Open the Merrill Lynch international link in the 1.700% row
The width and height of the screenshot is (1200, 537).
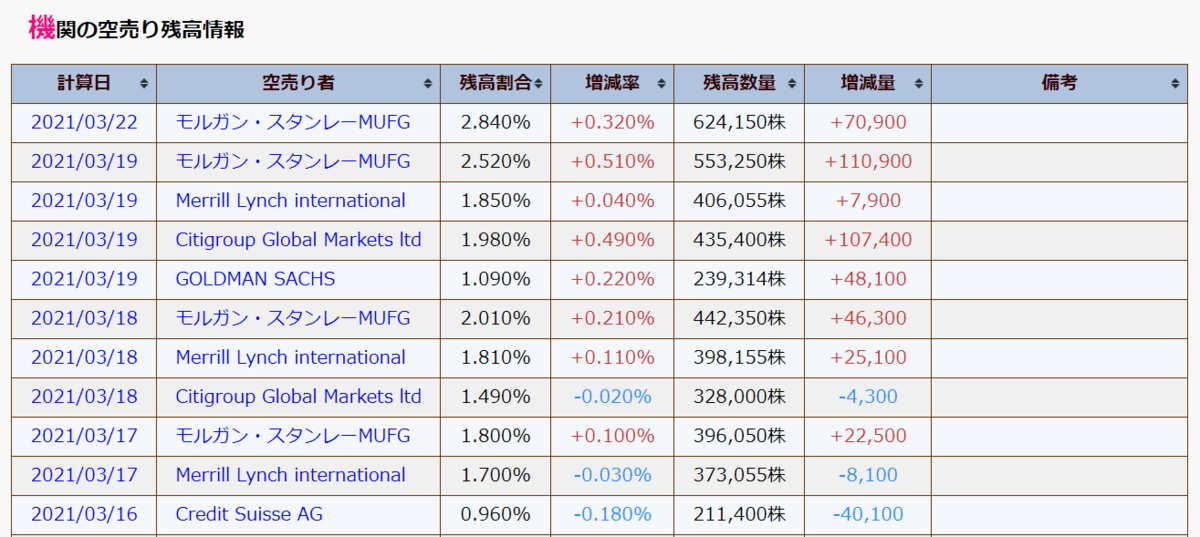291,475
